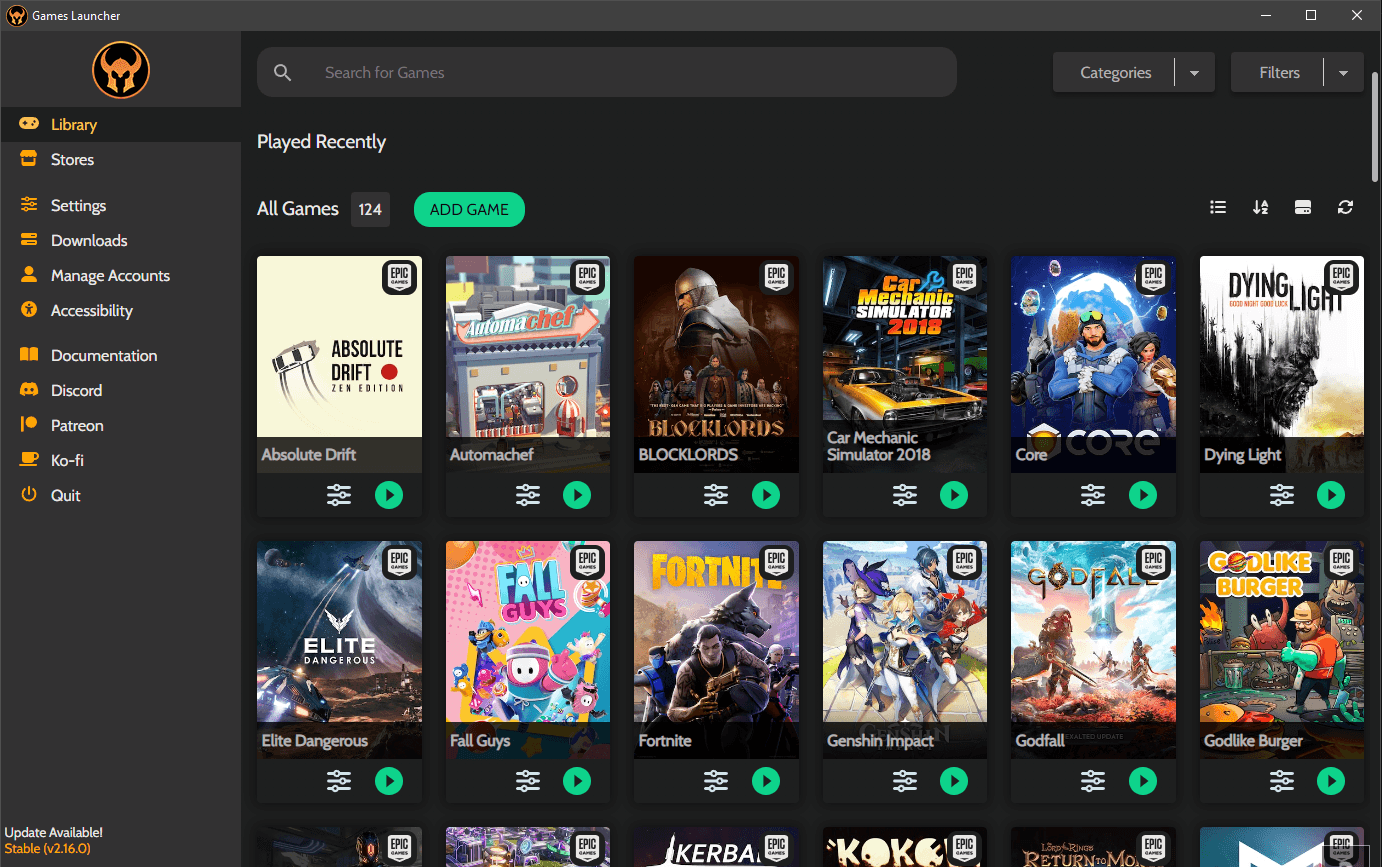
Task: Toggle the installed games sort icon
Action: [1303, 207]
